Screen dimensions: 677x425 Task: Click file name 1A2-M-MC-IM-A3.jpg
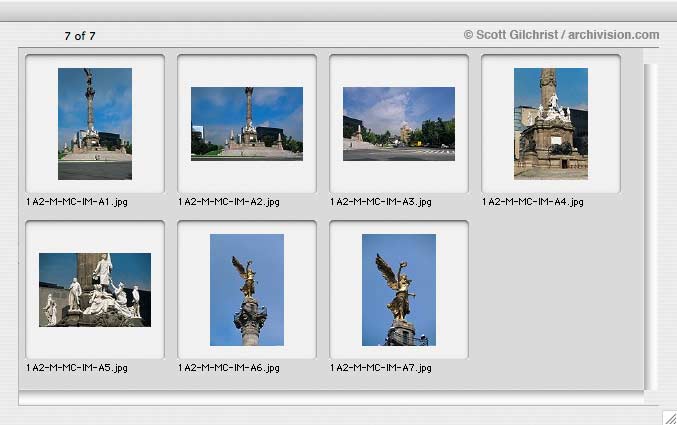tap(381, 202)
